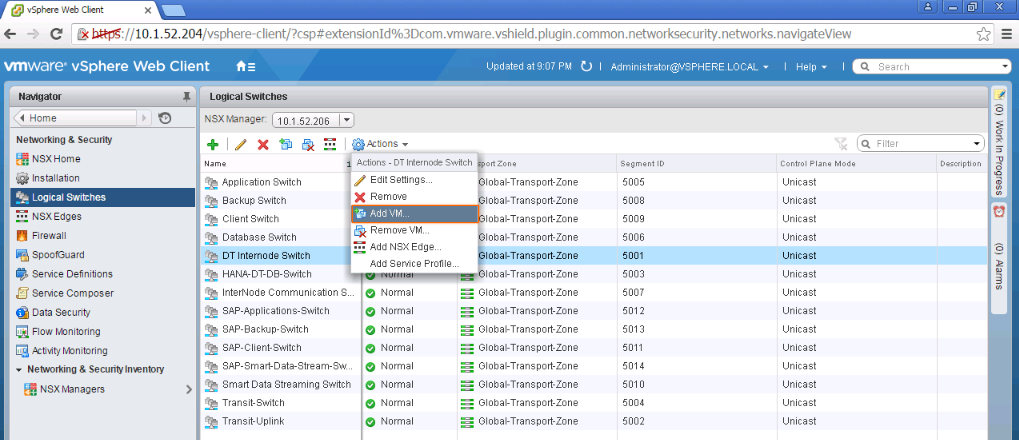Select the Database Switch row
1019x440 pixels.
pyautogui.click(x=595, y=237)
